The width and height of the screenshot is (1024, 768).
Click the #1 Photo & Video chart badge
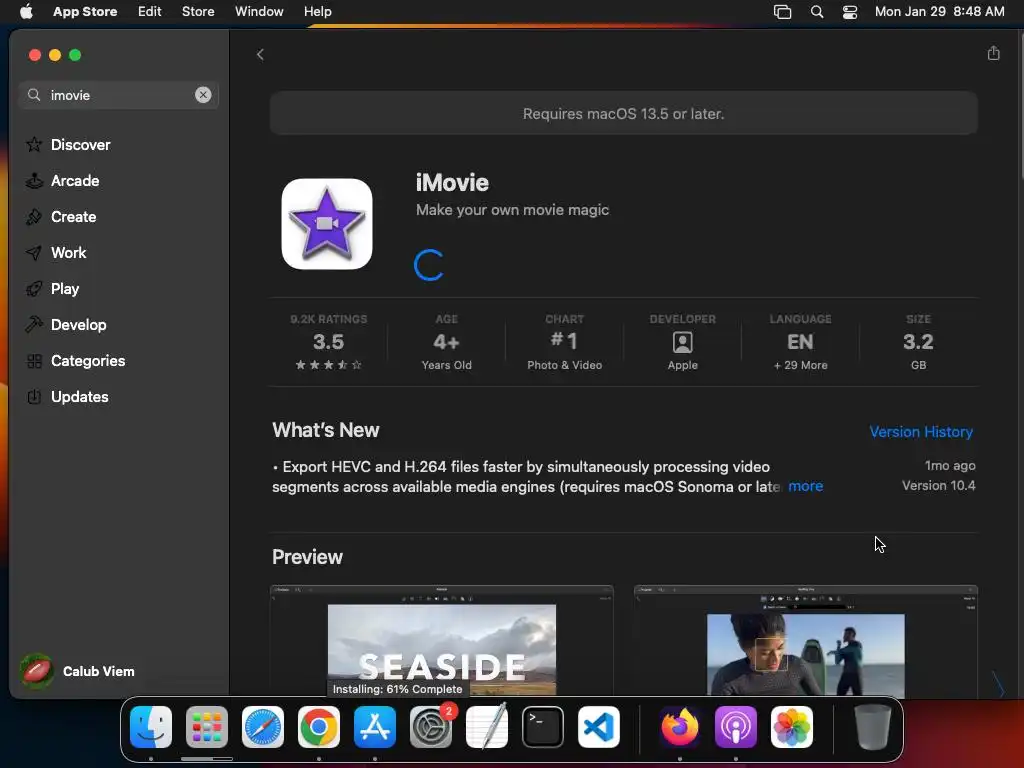[564, 342]
